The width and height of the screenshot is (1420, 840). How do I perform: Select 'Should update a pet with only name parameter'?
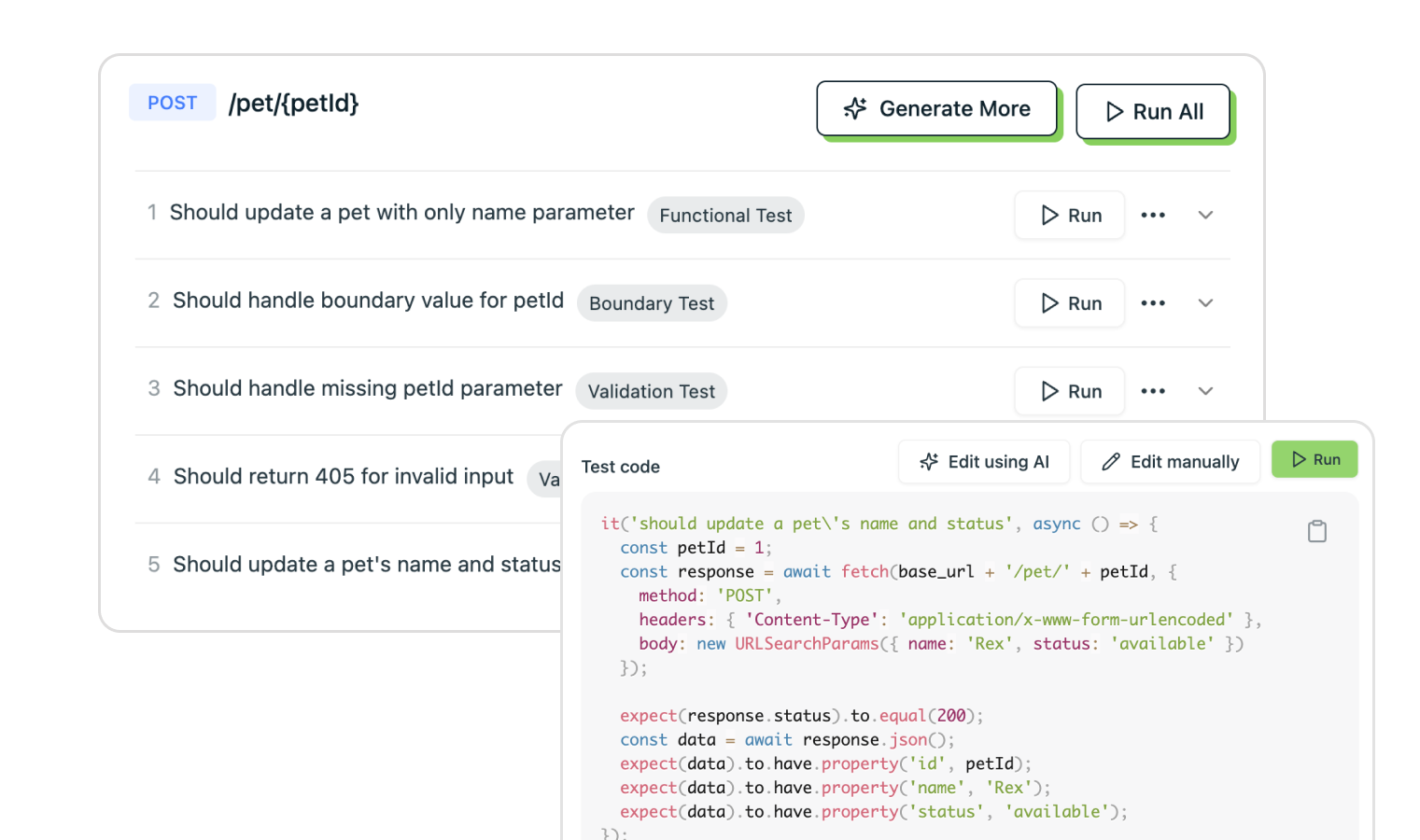click(x=402, y=213)
